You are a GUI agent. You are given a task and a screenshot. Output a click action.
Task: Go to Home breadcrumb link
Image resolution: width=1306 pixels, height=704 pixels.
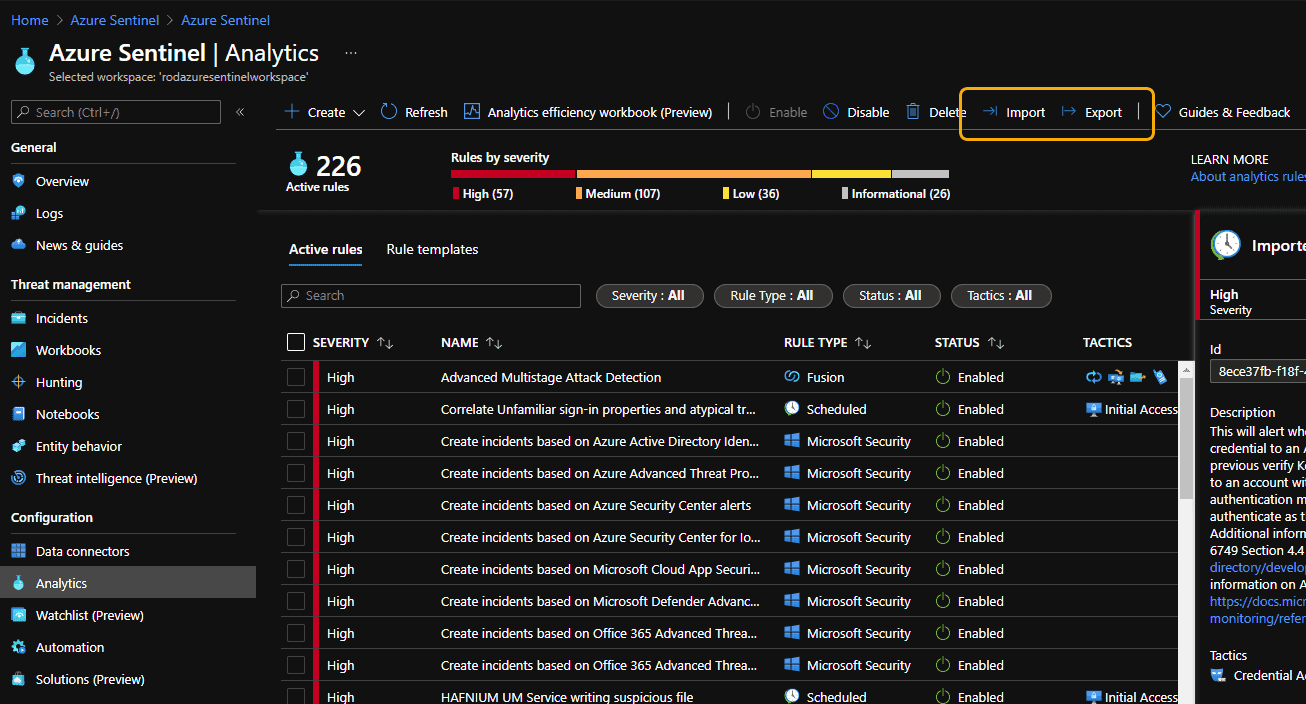(30, 20)
